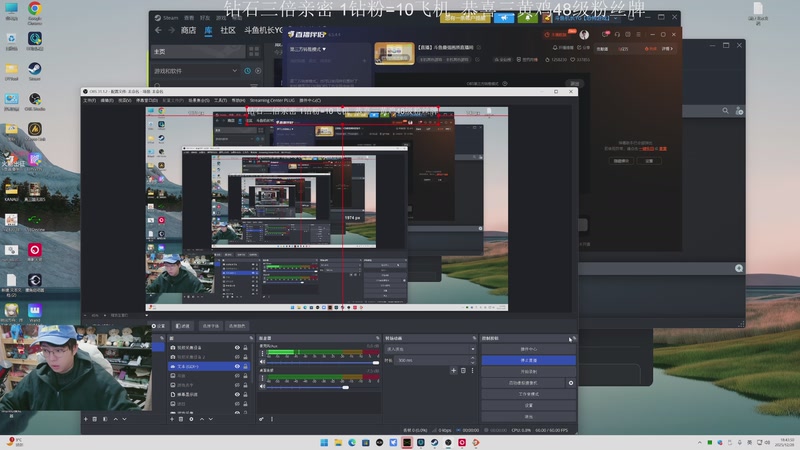This screenshot has width=800, height=450.
Task: Switch Steam library to grid view icon
Action: click(254, 51)
